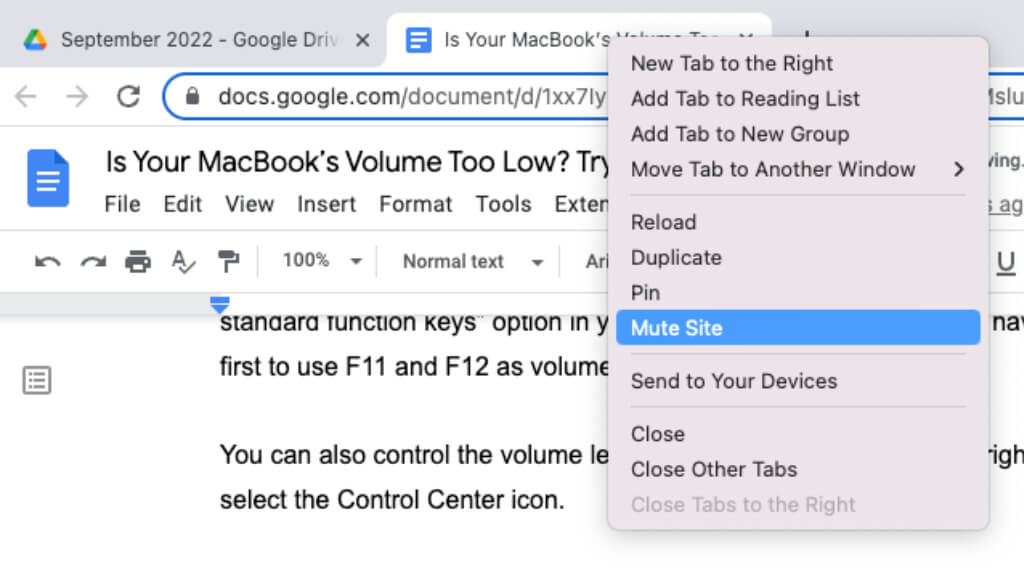Expand Move Tab to Another Window submenu
Screen dimensions: 1024x576
point(797,170)
